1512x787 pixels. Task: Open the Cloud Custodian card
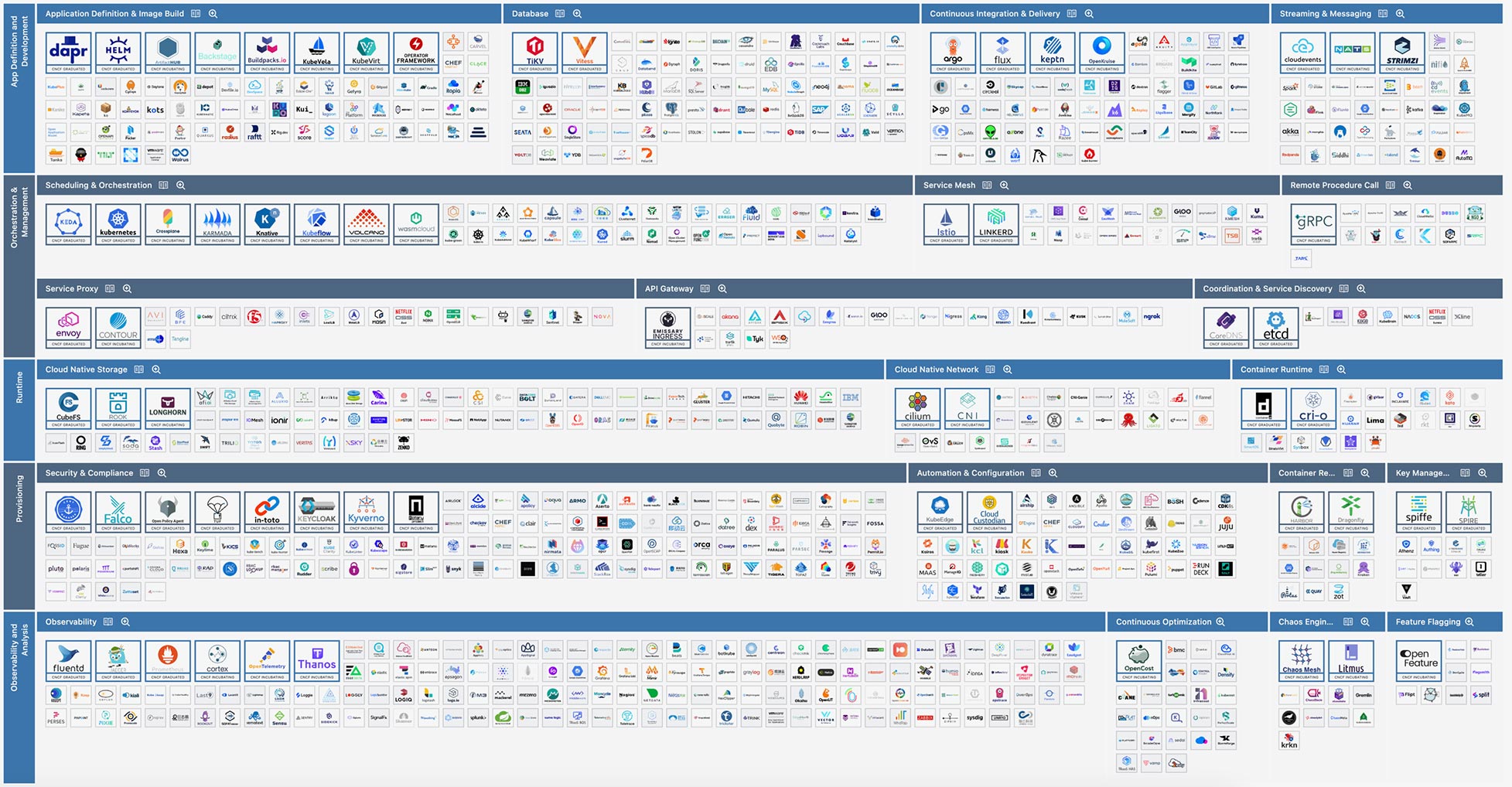coord(990,512)
